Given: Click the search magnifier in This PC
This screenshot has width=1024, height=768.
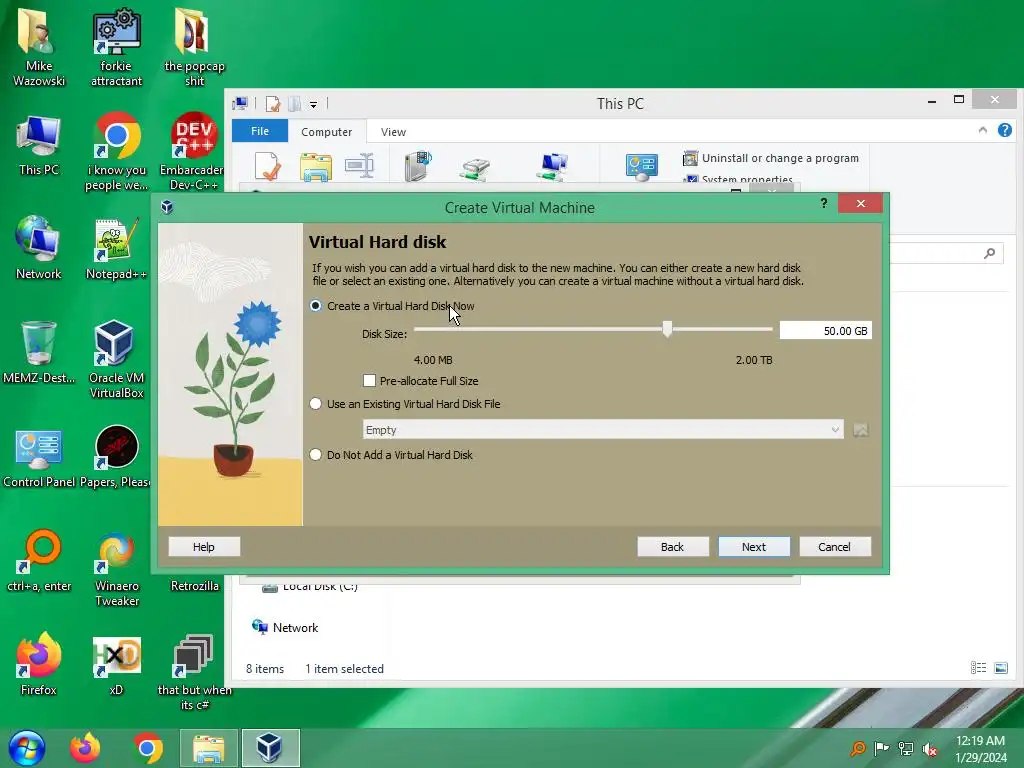Looking at the screenshot, I should point(989,253).
